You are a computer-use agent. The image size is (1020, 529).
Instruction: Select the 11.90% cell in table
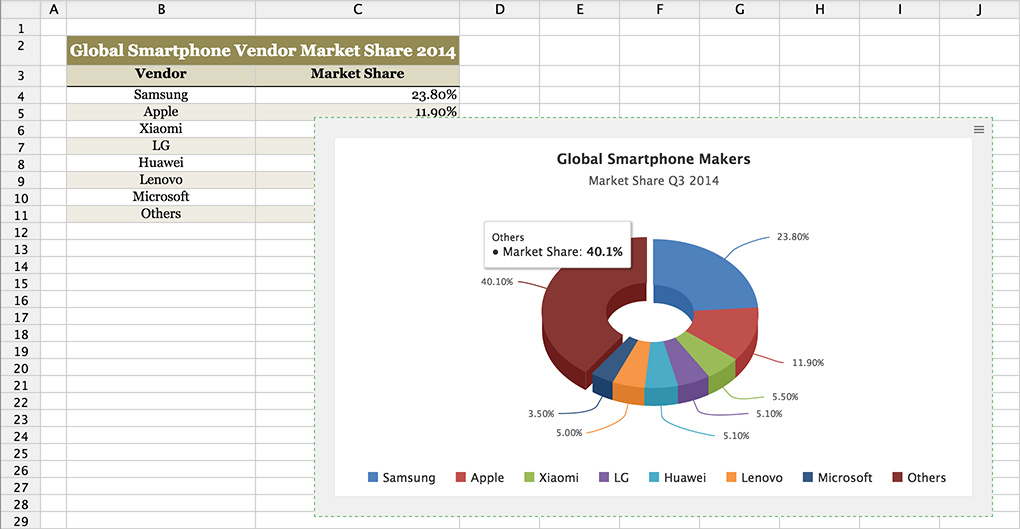tap(357, 111)
